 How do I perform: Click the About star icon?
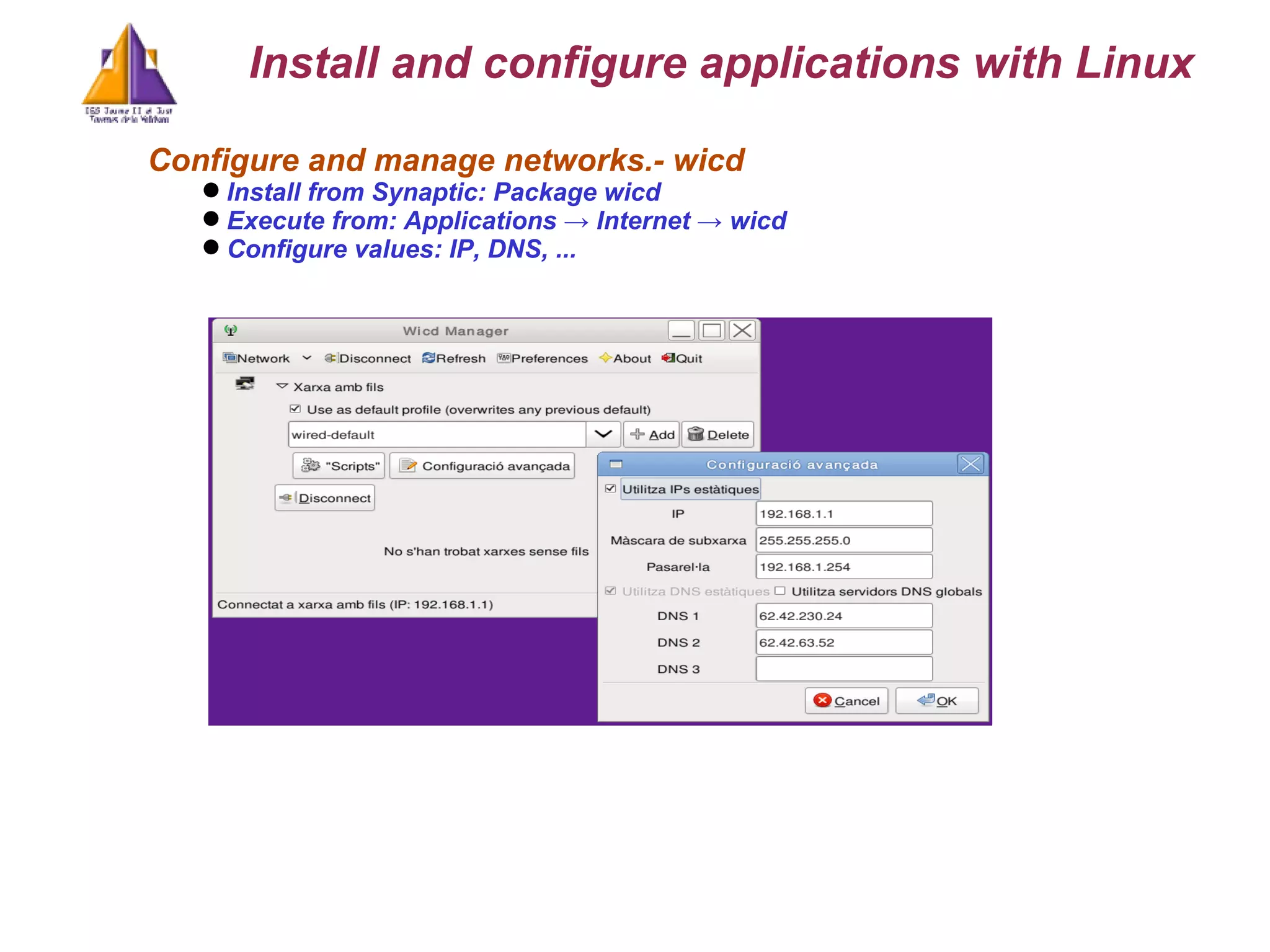606,358
